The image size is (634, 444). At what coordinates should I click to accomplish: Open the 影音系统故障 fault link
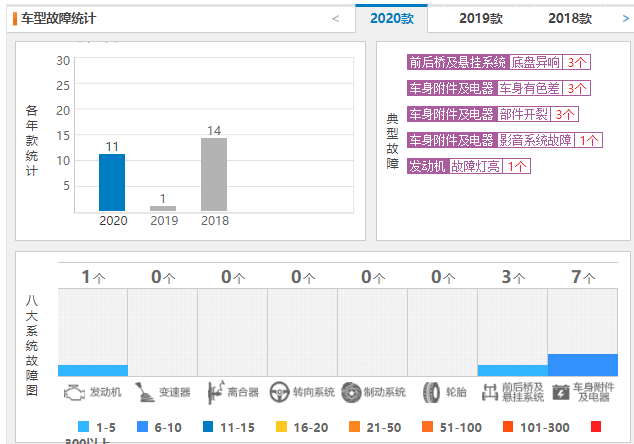pos(535,140)
